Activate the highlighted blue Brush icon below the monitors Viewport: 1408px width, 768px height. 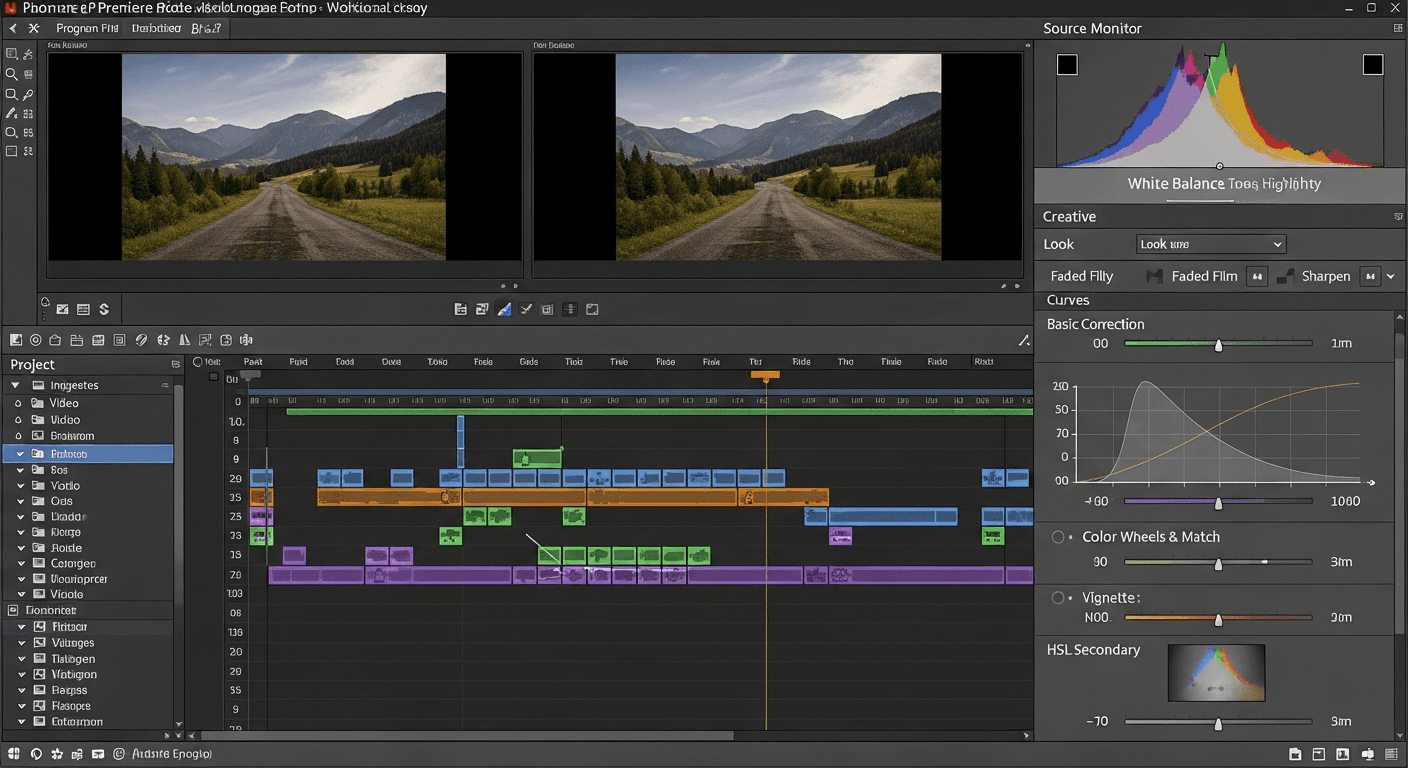(x=504, y=309)
